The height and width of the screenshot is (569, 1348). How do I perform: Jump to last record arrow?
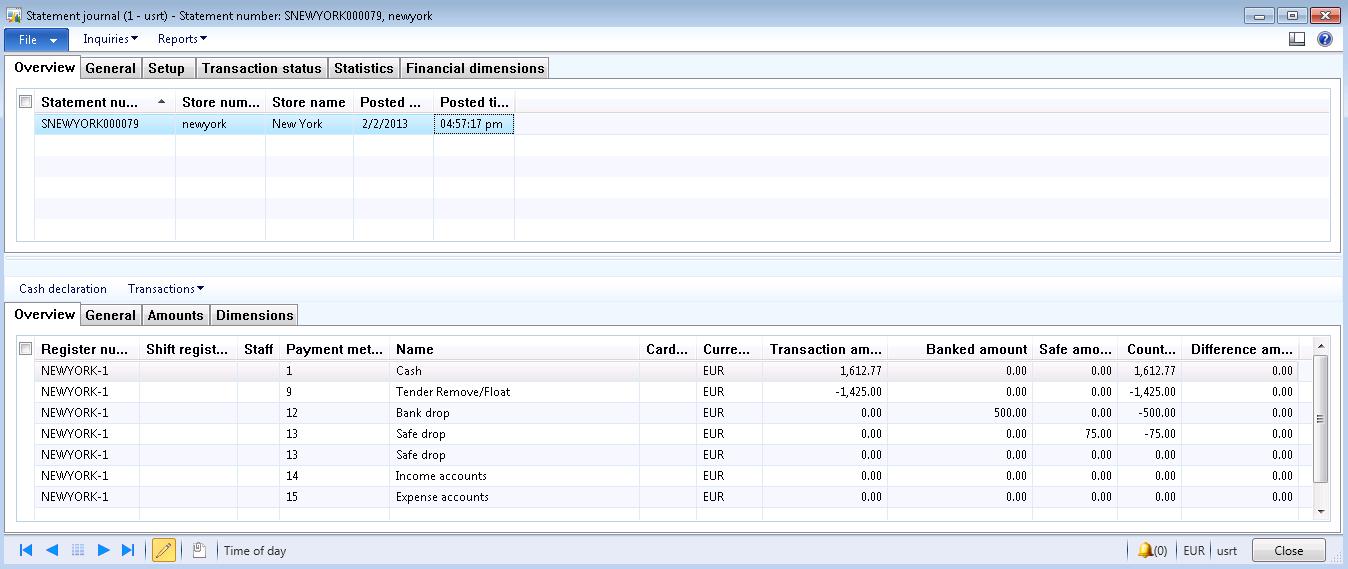tap(128, 550)
